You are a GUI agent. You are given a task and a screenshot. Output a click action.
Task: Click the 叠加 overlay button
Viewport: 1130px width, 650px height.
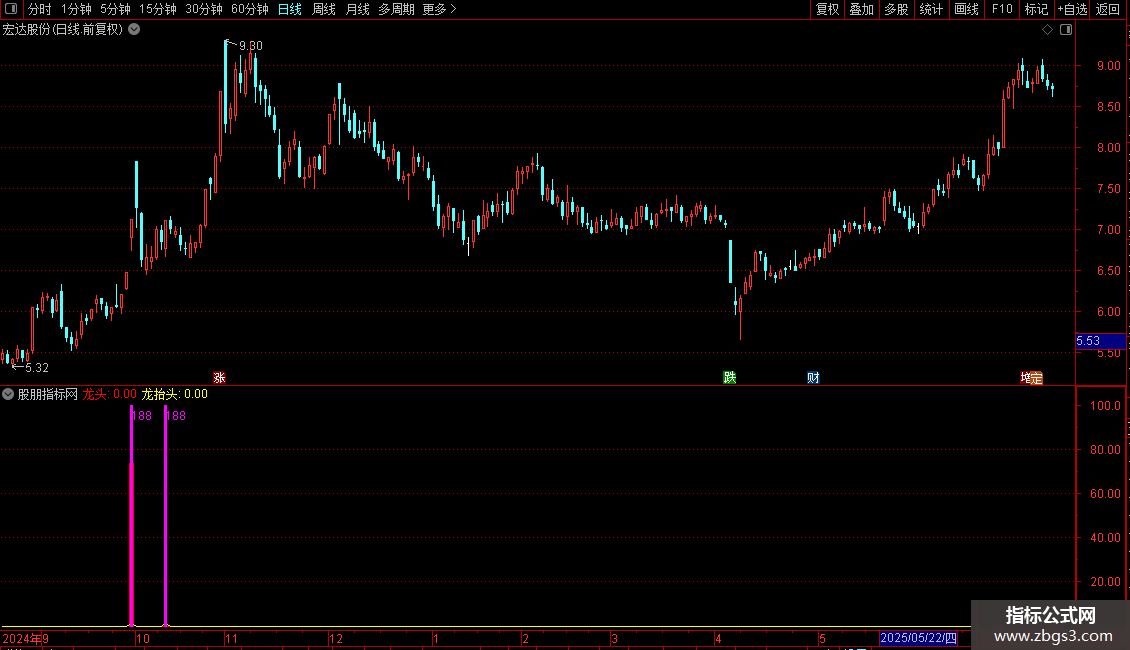coord(861,9)
